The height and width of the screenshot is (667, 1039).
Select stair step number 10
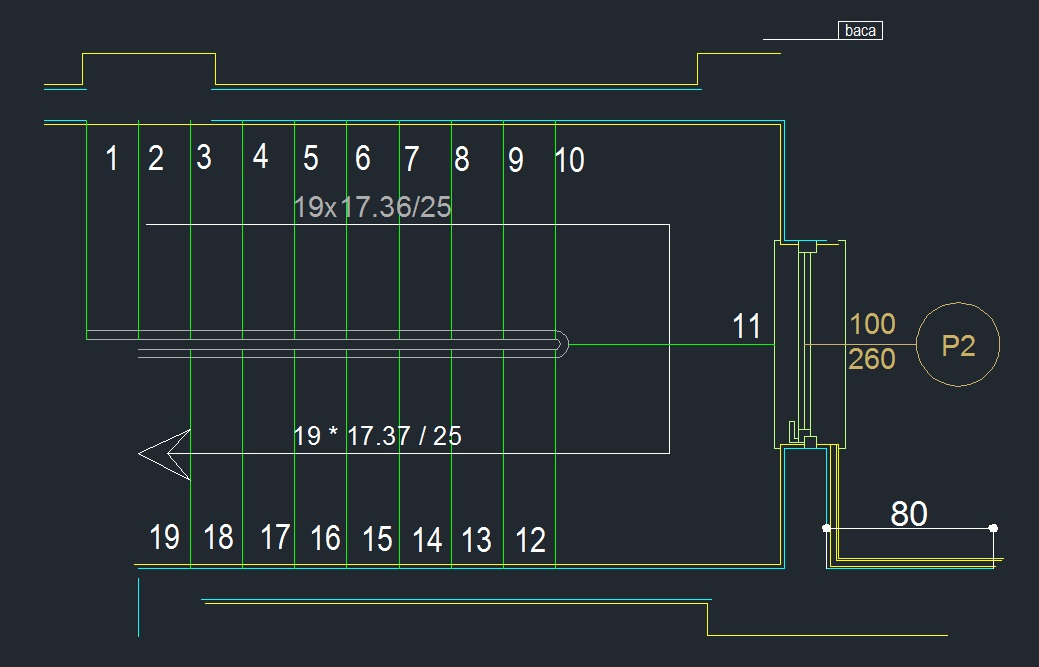(569, 160)
